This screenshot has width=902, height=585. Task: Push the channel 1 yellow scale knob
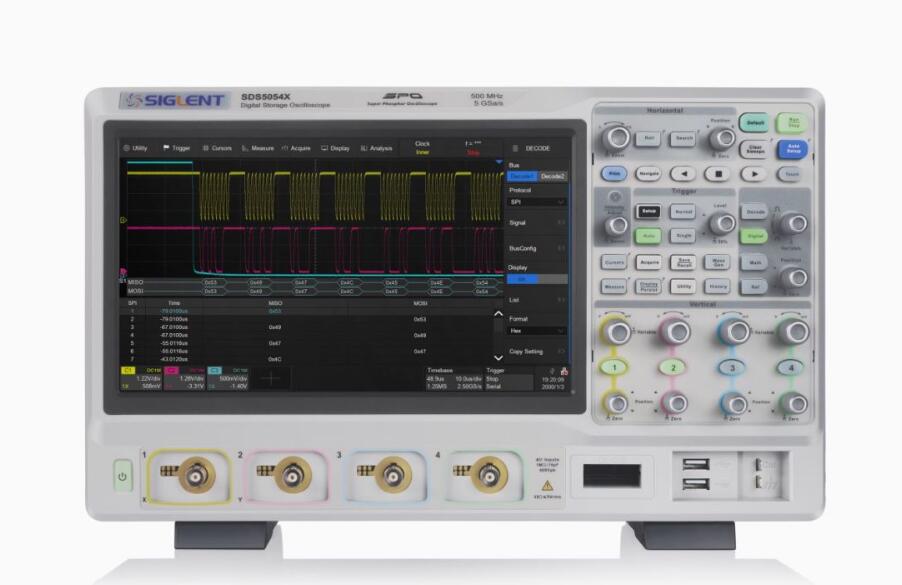(617, 332)
